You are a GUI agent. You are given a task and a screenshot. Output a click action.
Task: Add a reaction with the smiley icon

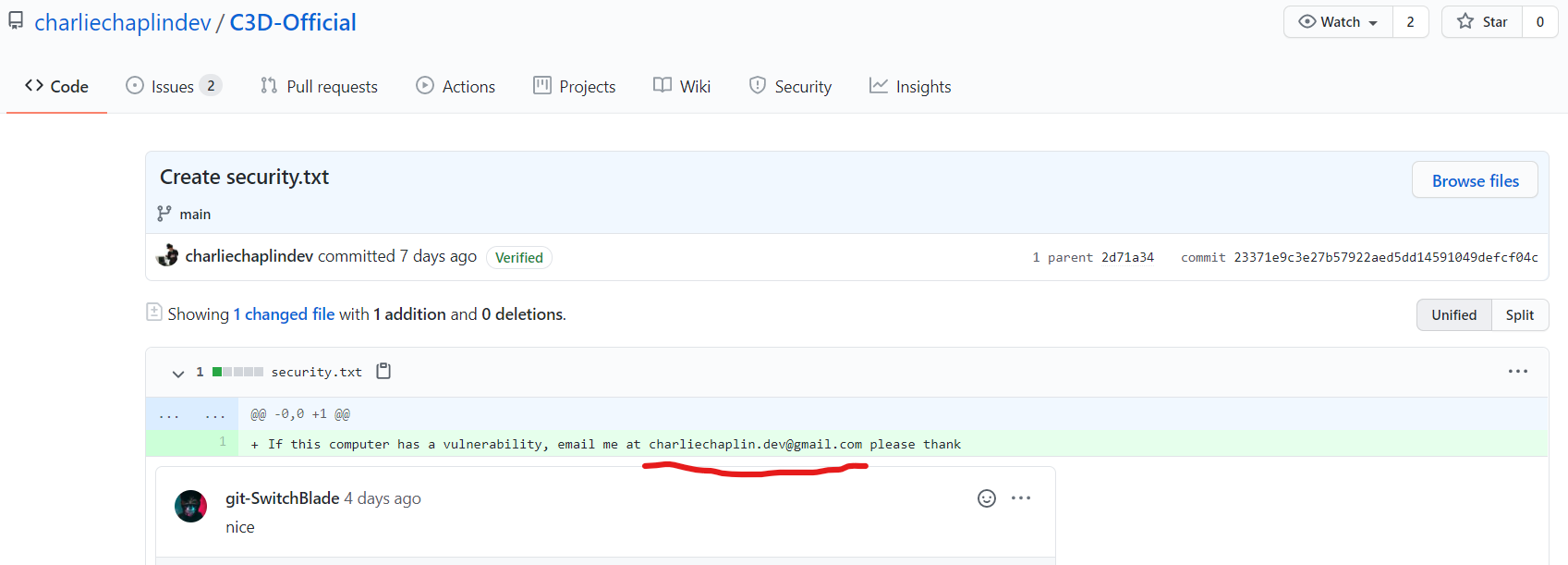(987, 498)
